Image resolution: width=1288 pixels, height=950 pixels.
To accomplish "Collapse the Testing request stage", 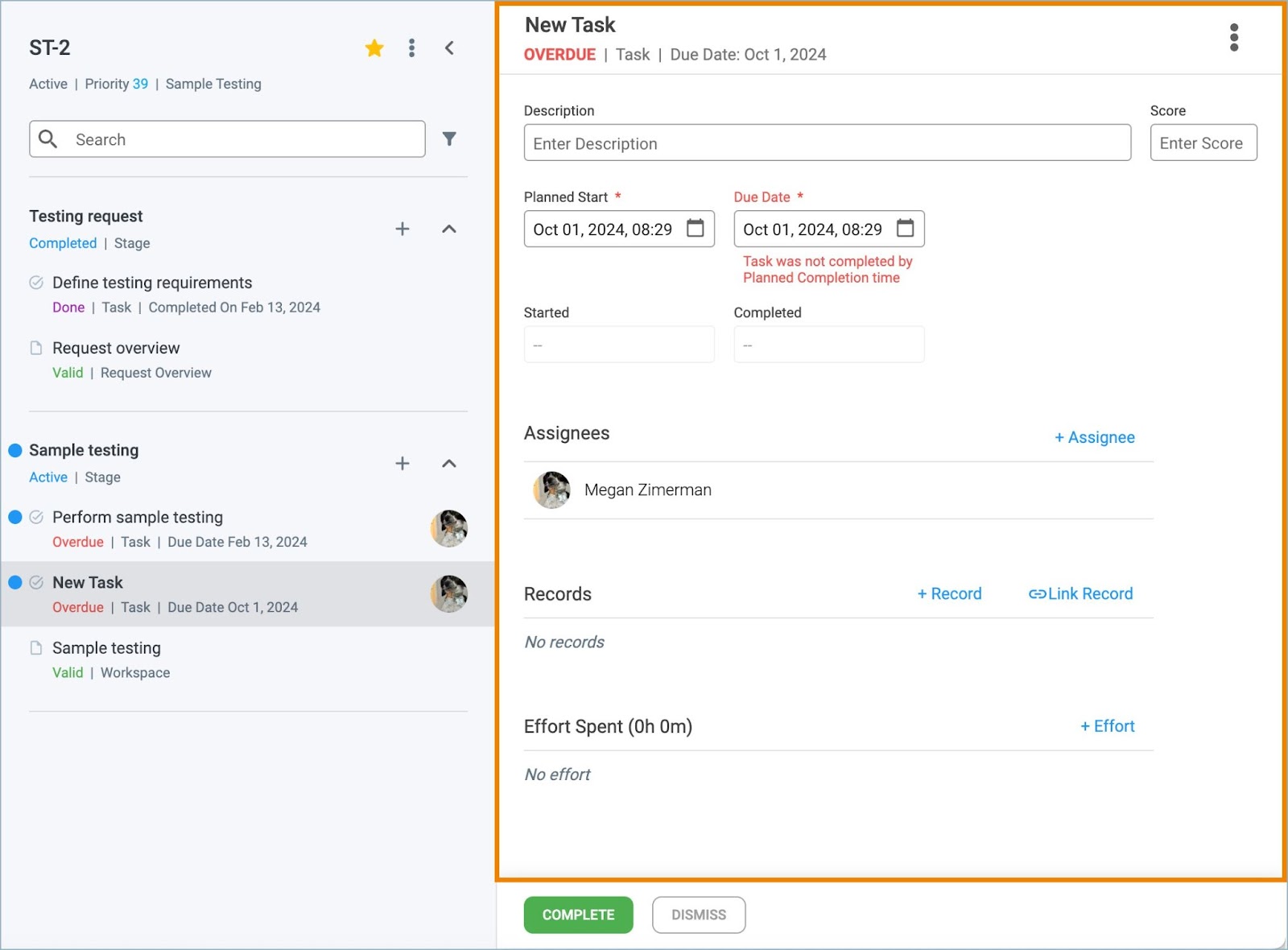I will click(x=449, y=229).
